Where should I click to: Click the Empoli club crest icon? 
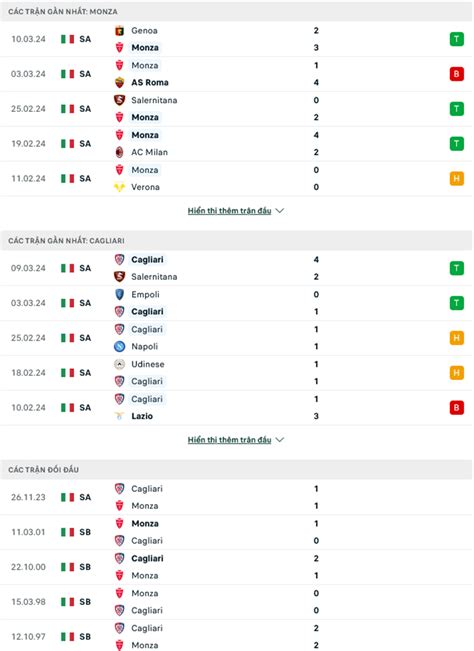point(120,294)
